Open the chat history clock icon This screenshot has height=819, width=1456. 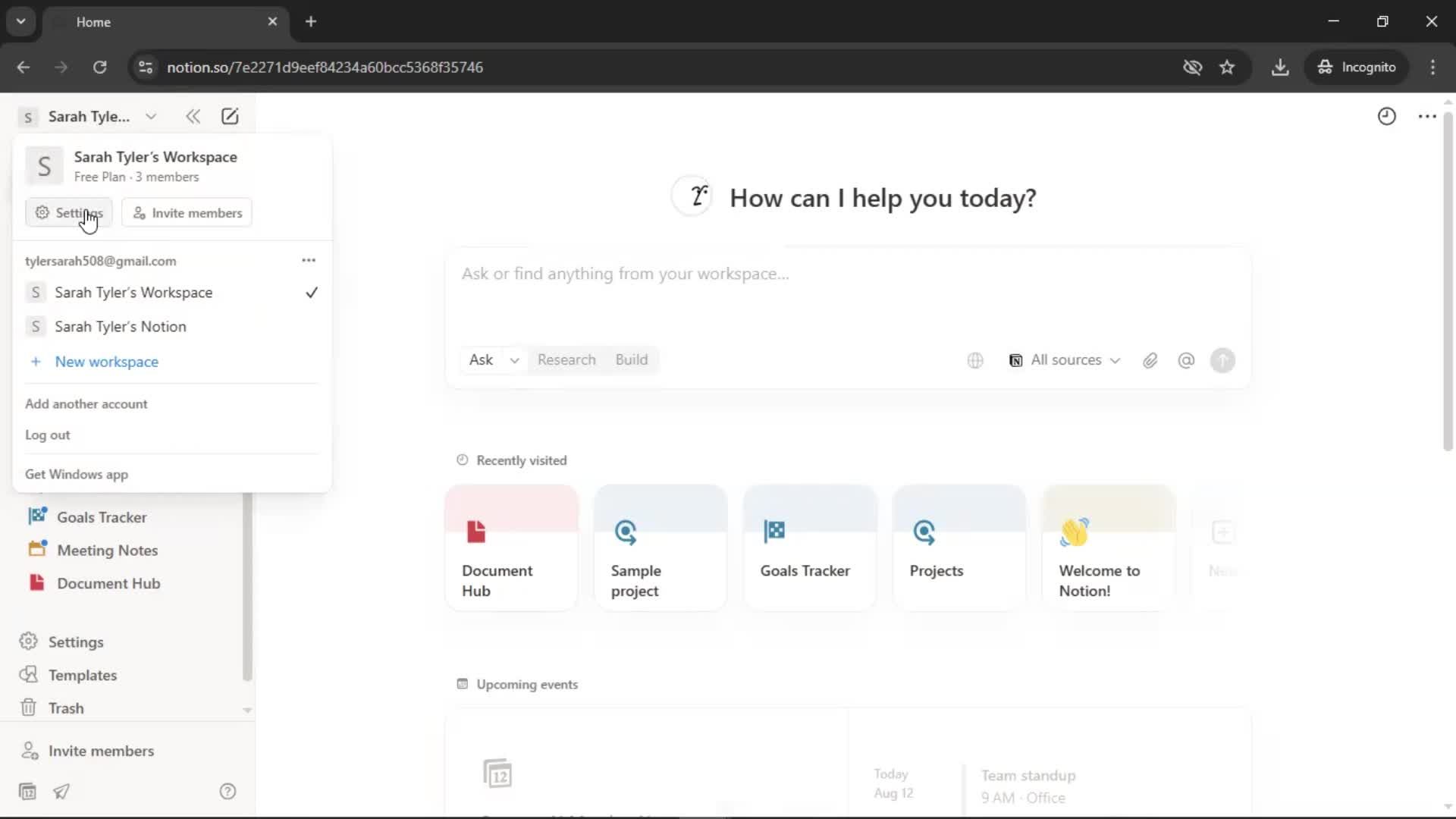[1386, 116]
